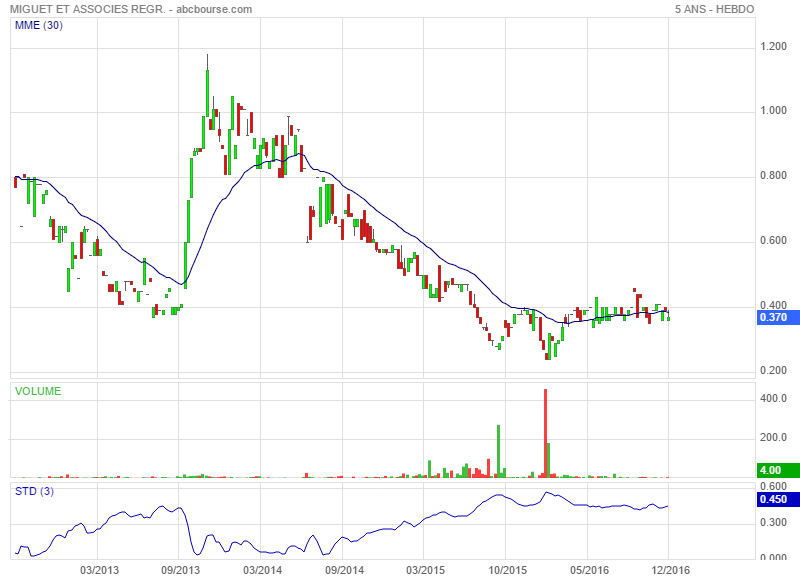800x580 pixels.
Task: Click the 03/2014 date axis label
Action: 262,570
